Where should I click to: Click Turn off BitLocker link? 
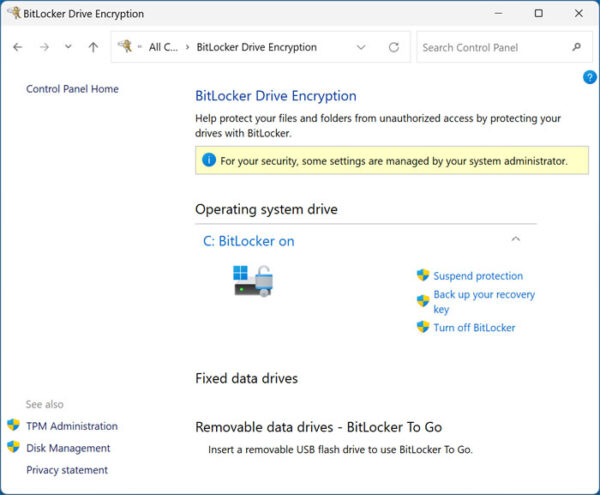pyautogui.click(x=474, y=327)
